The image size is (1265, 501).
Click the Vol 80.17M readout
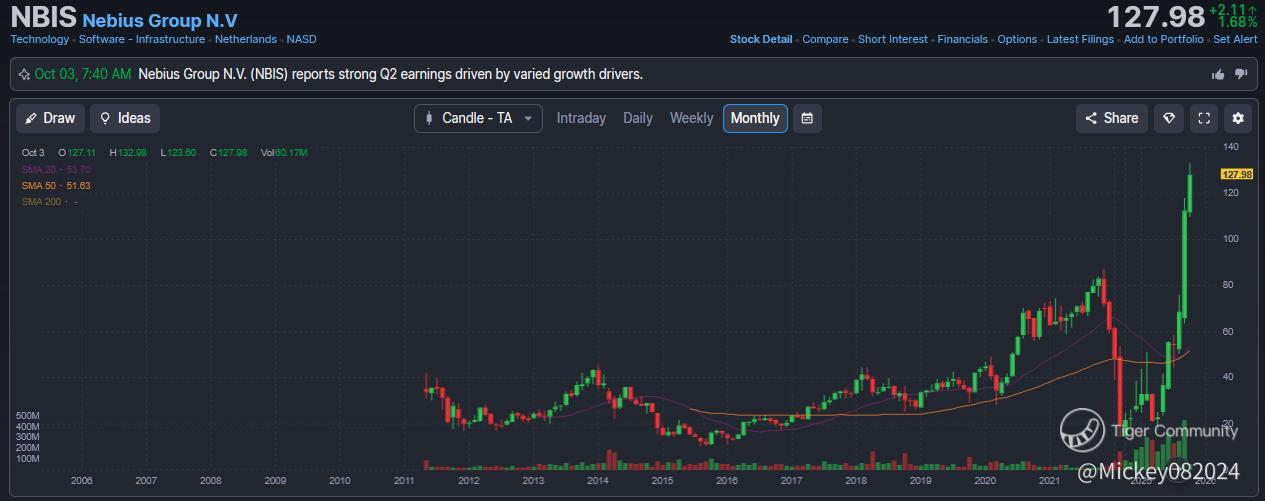[x=284, y=153]
